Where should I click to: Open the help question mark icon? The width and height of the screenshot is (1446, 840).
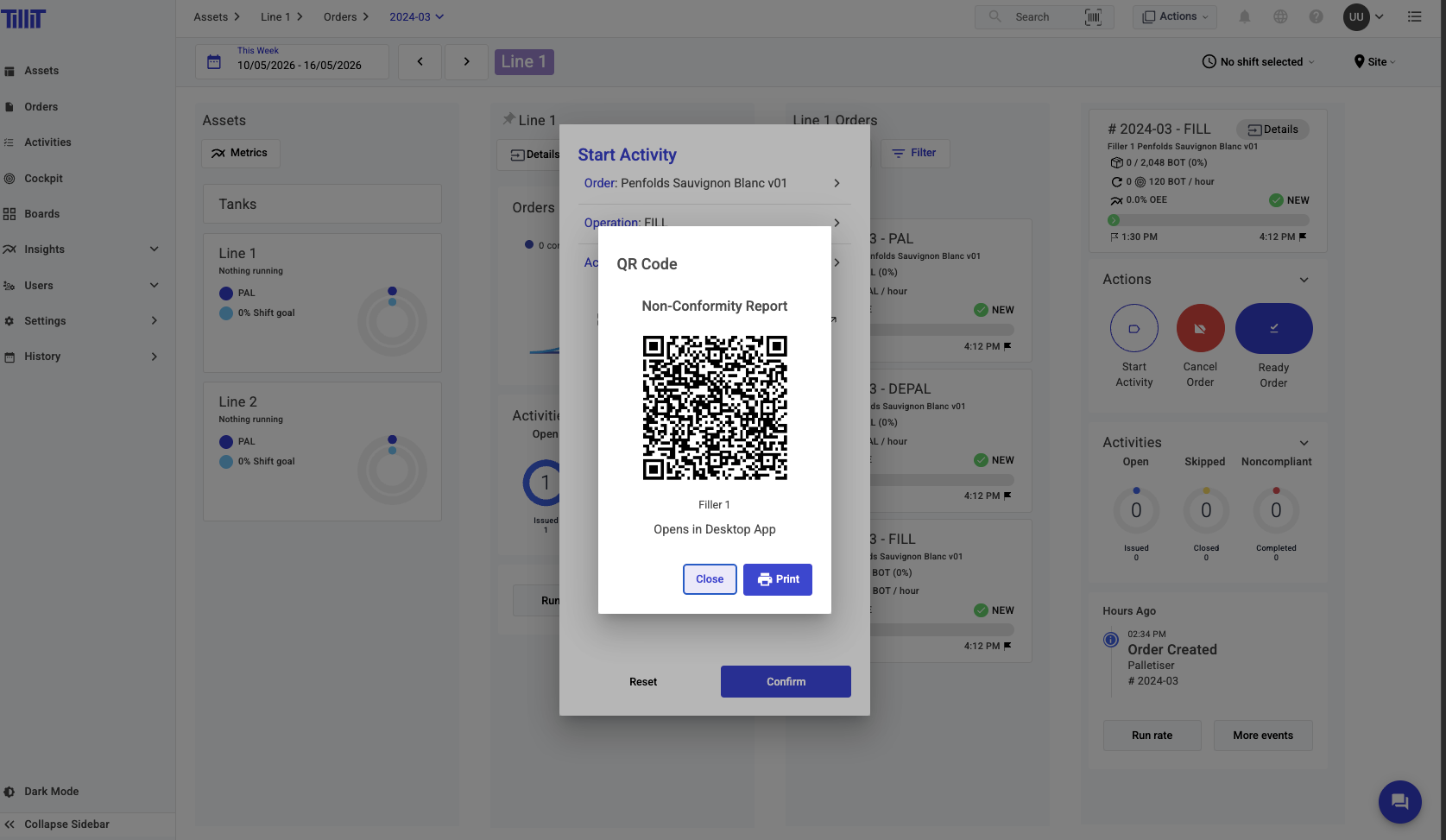coord(1316,17)
